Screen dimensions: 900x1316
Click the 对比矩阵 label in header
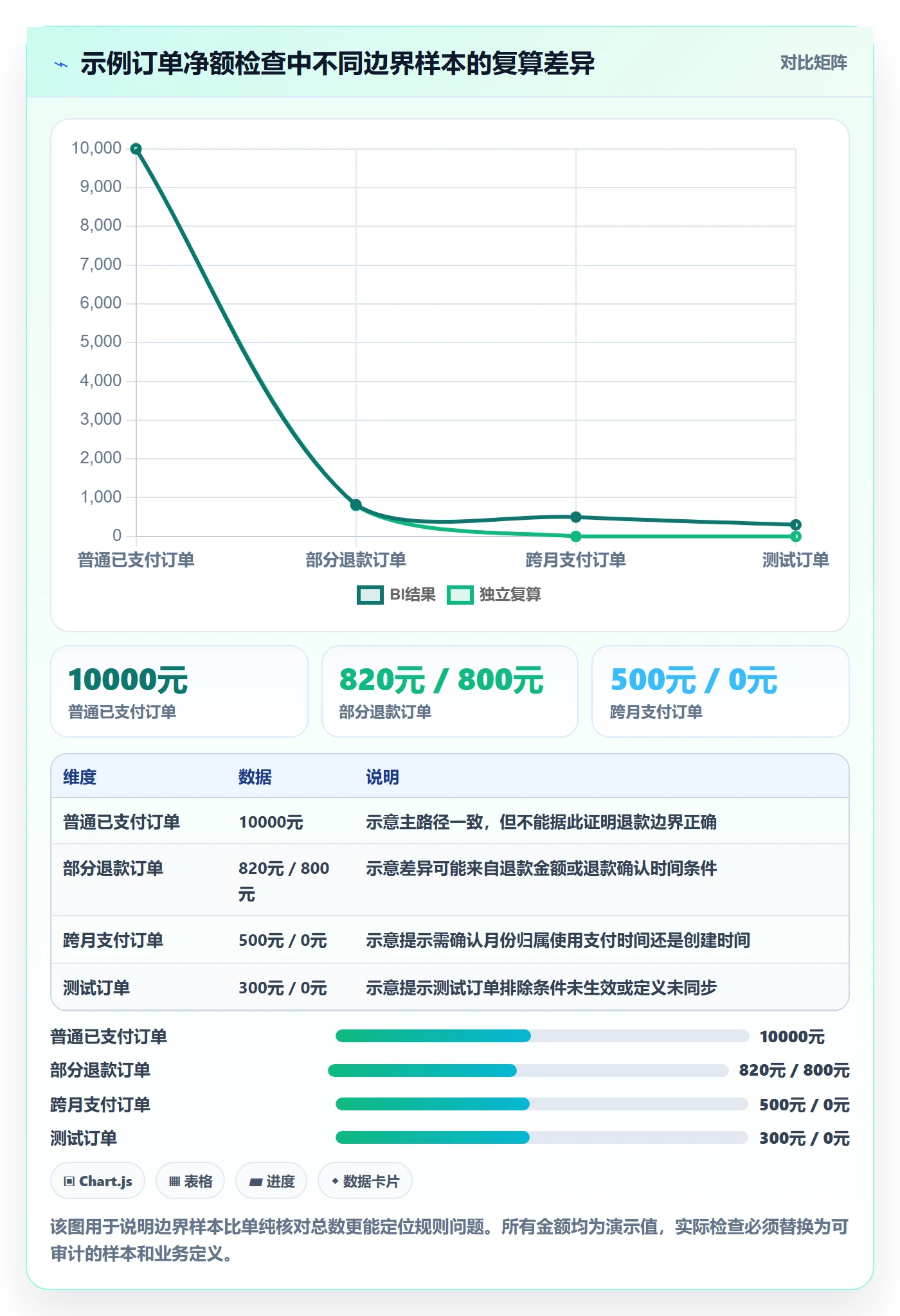coord(813,62)
